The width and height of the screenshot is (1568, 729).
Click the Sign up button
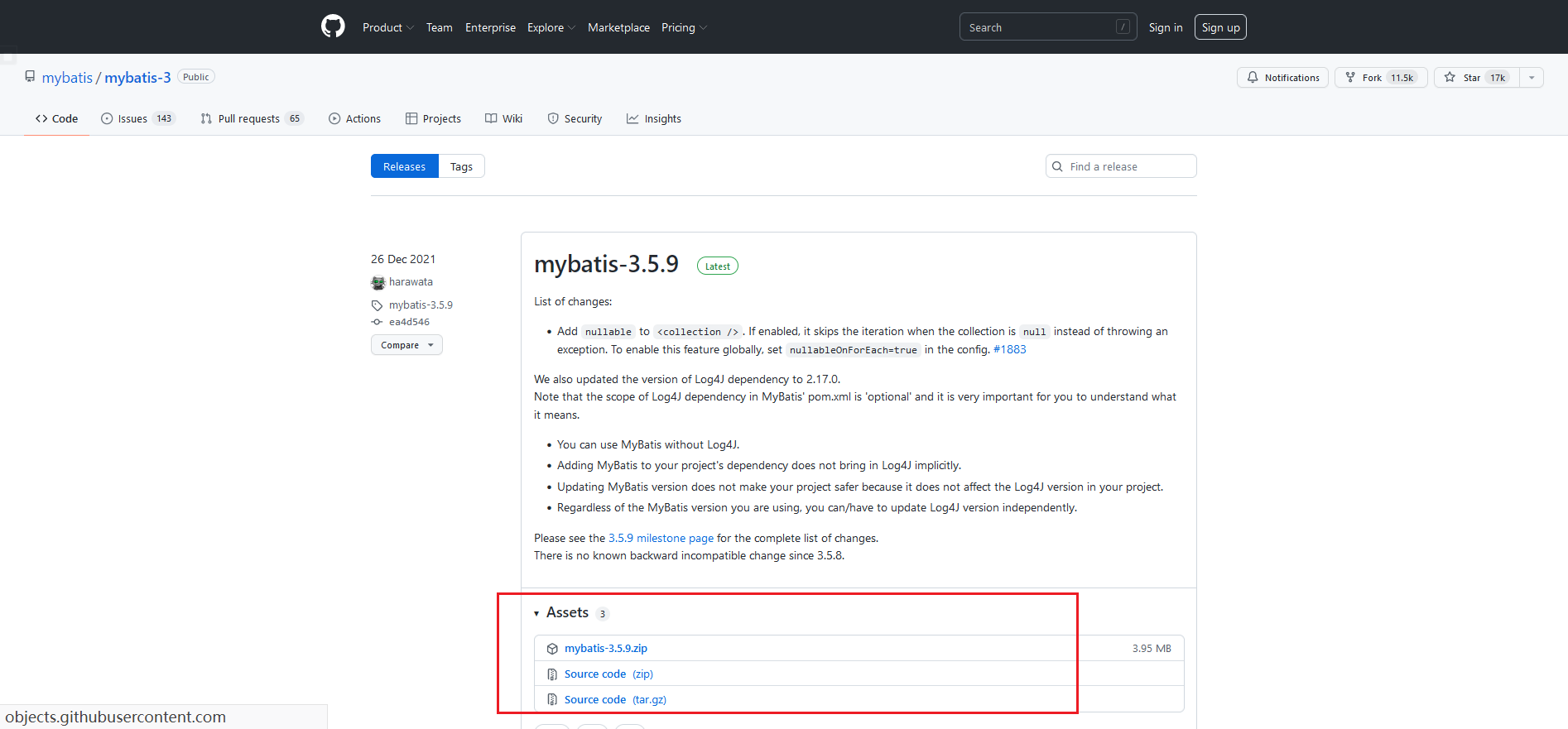(1220, 27)
